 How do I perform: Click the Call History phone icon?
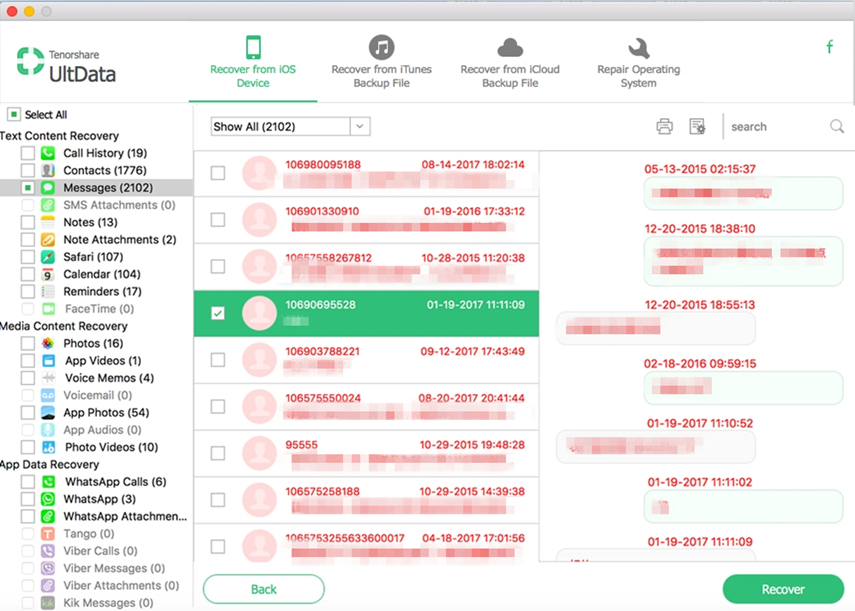click(48, 153)
